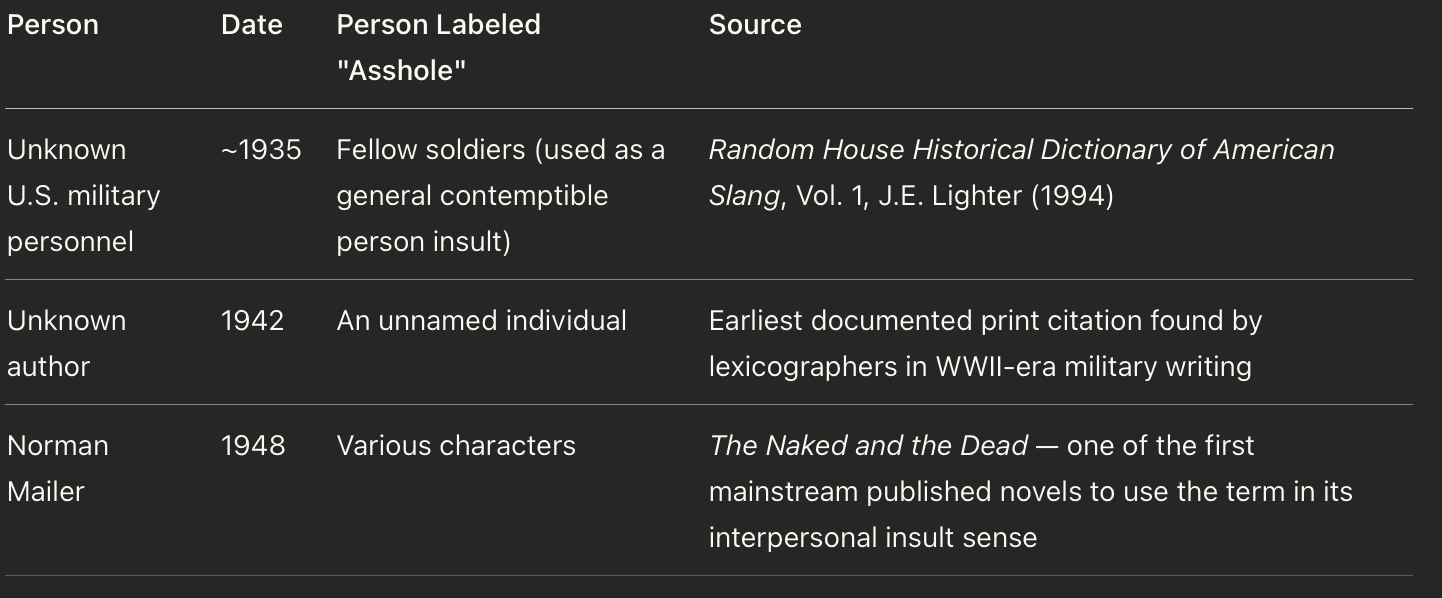The image size is (1442, 598).
Task: Select the "Various characters" cell
Action: (456, 446)
